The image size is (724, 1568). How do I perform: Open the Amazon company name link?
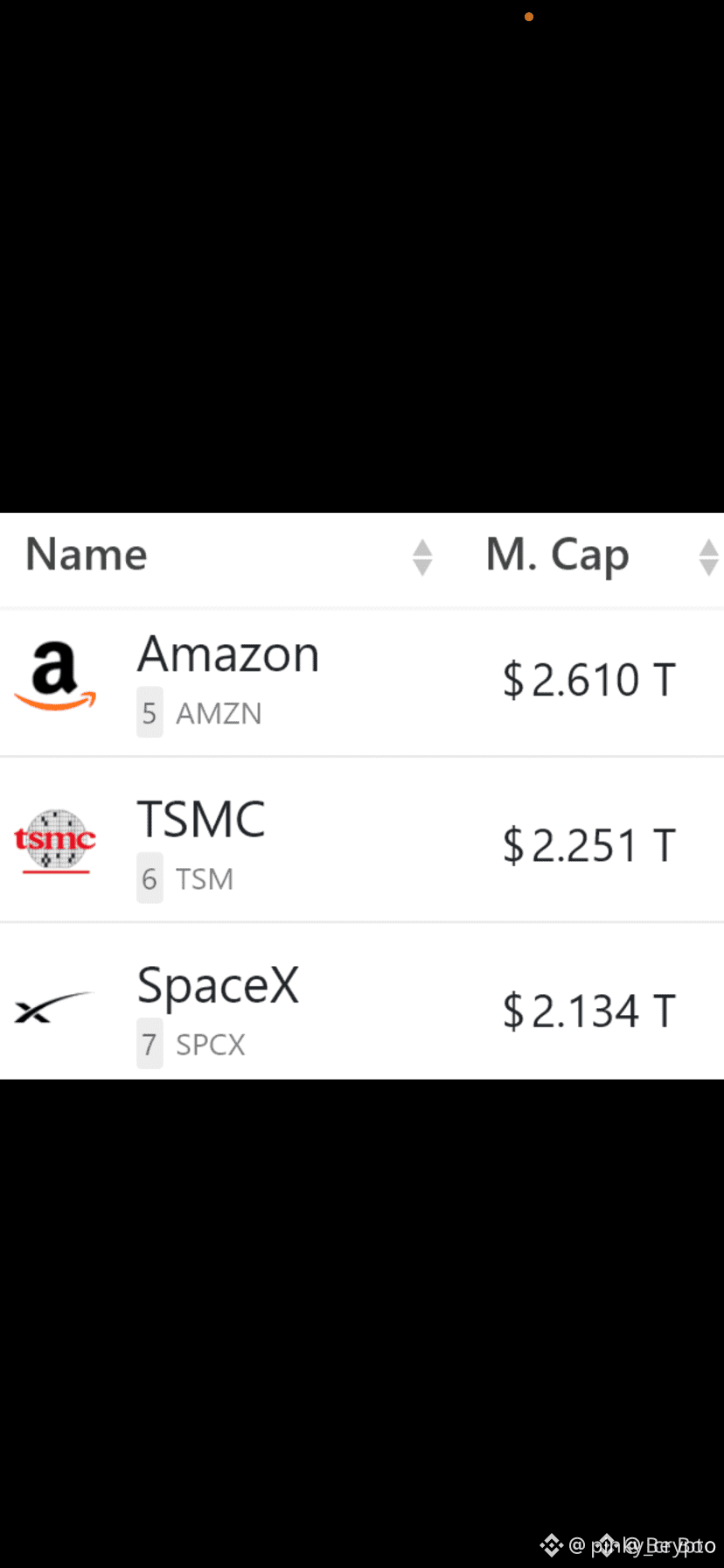tap(228, 654)
